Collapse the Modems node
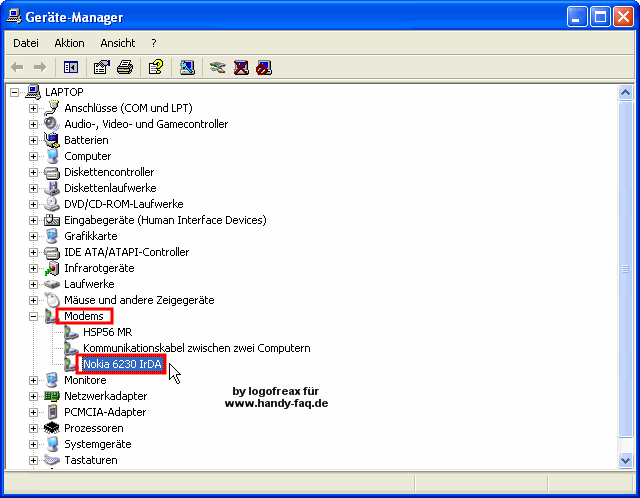The width and height of the screenshot is (640, 498). tap(33, 316)
